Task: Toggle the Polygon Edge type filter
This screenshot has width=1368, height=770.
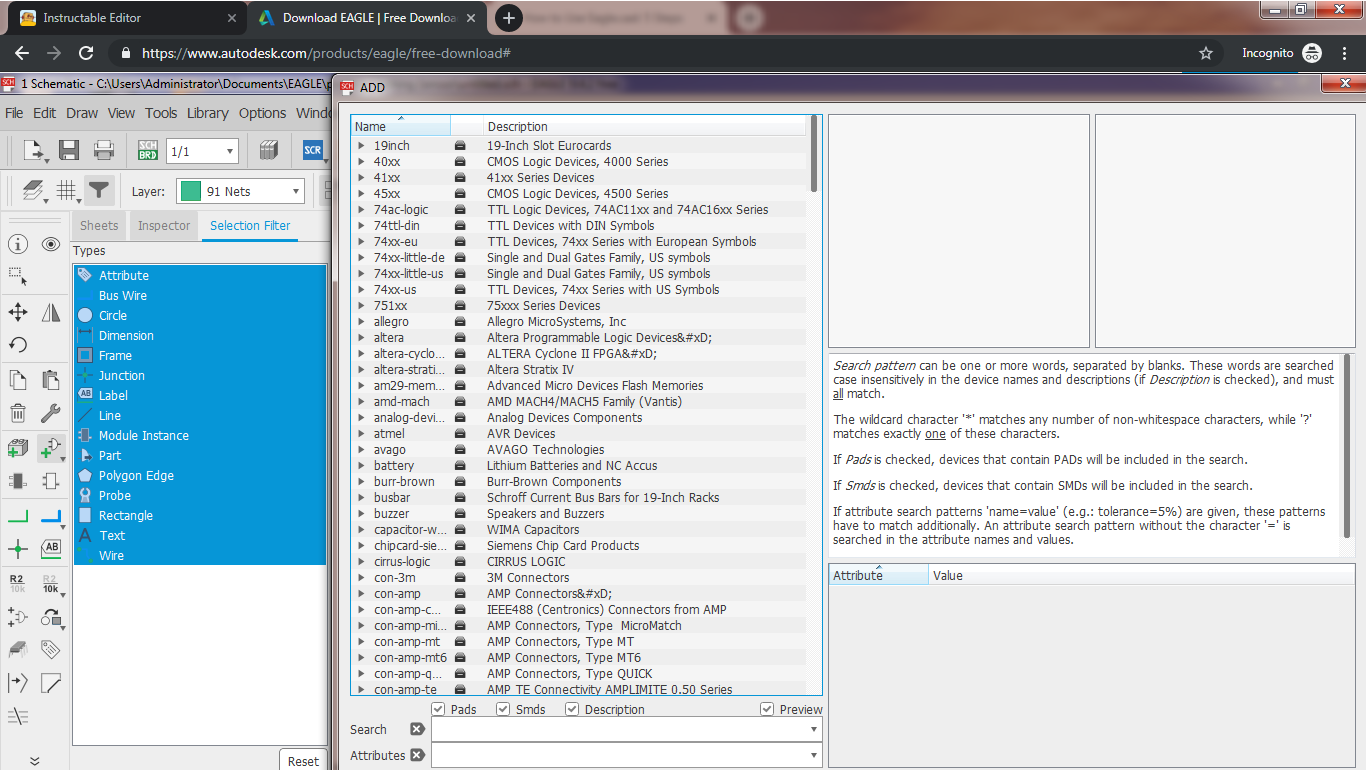Action: click(200, 475)
